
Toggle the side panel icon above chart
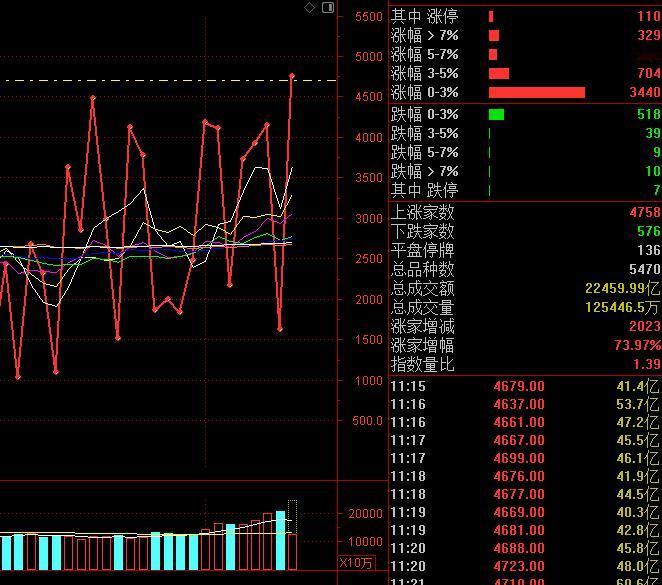tap(328, 7)
